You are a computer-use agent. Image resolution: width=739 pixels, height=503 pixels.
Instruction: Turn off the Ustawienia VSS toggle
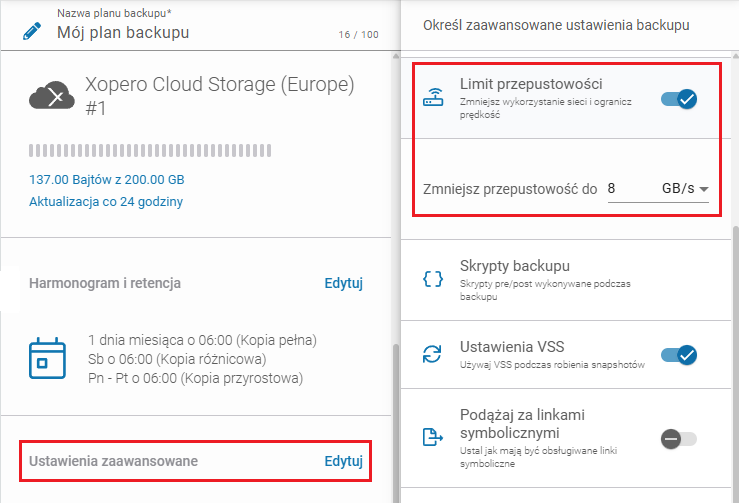(679, 355)
